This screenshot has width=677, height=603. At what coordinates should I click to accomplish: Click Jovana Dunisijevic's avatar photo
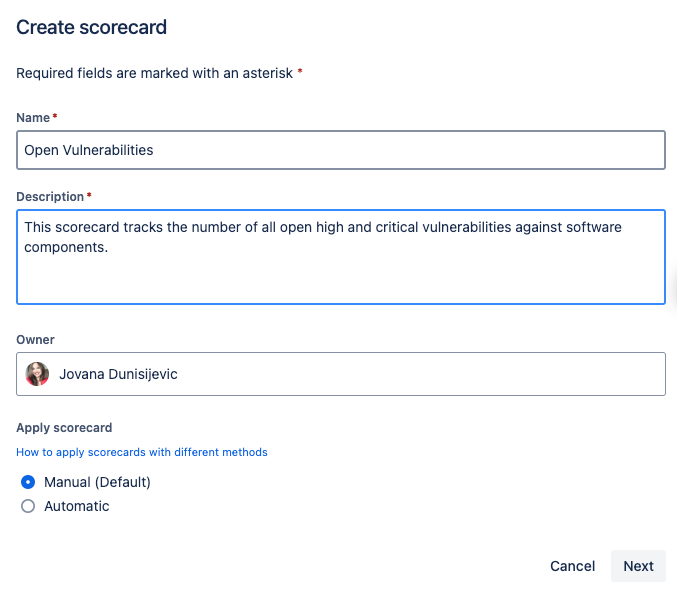[x=37, y=374]
